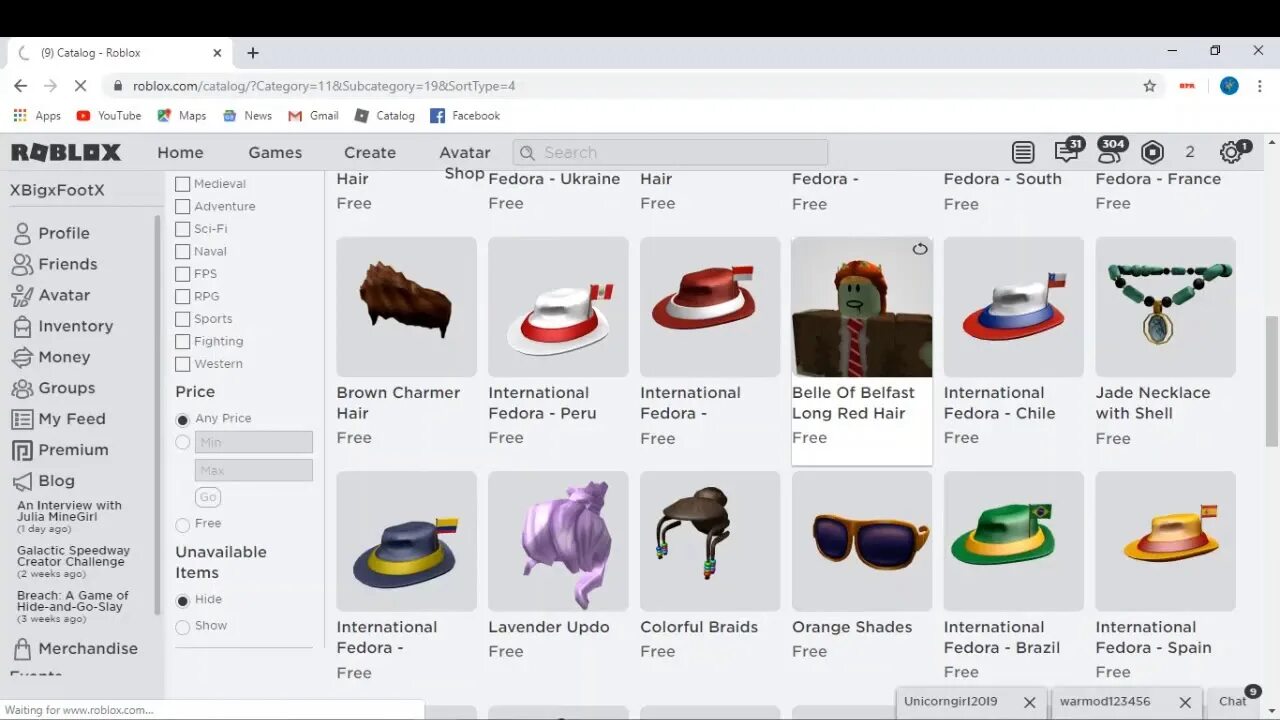Check the Medieval genre checkbox

tap(182, 184)
